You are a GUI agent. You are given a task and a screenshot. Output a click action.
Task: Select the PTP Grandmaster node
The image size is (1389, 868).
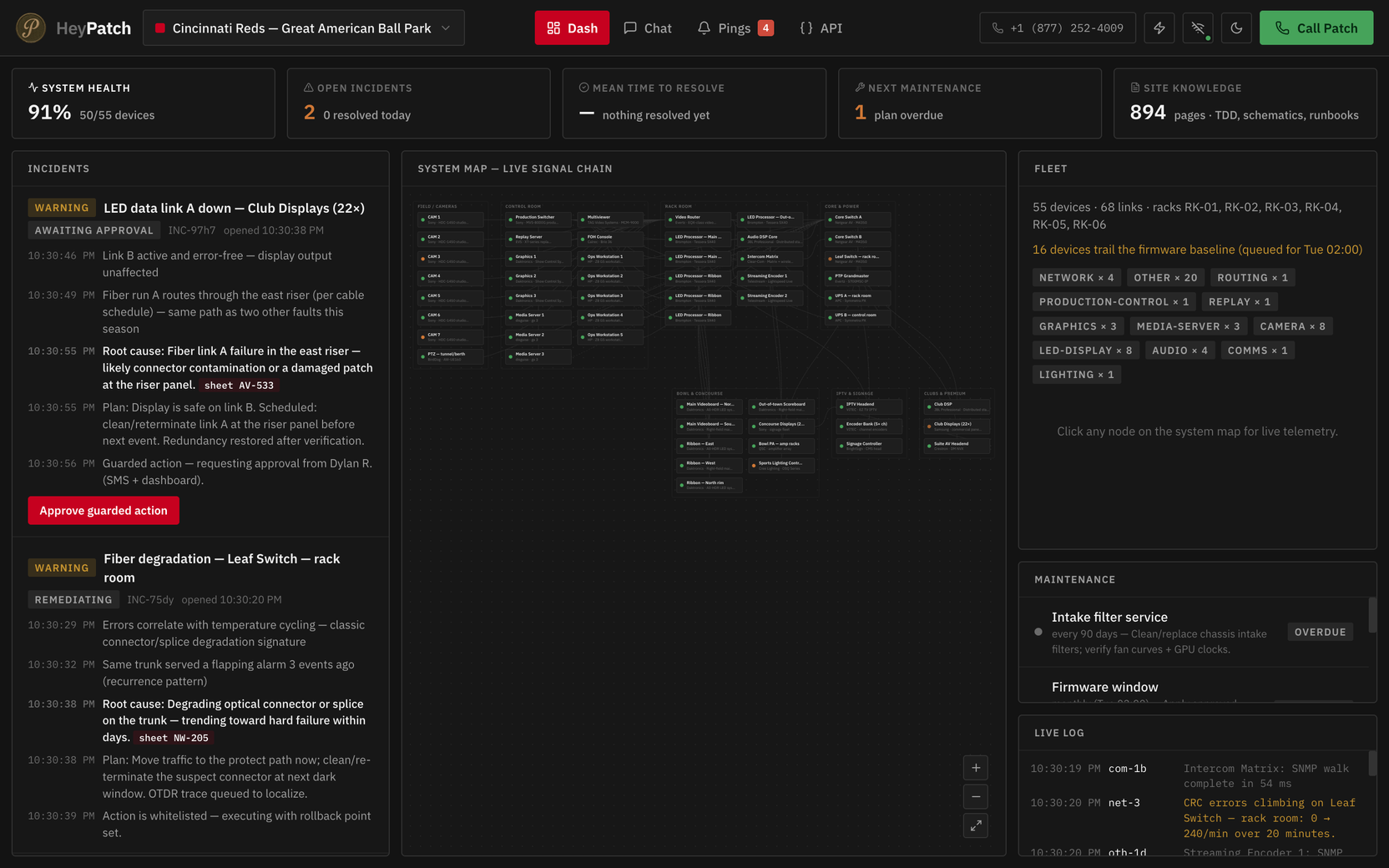tap(858, 278)
